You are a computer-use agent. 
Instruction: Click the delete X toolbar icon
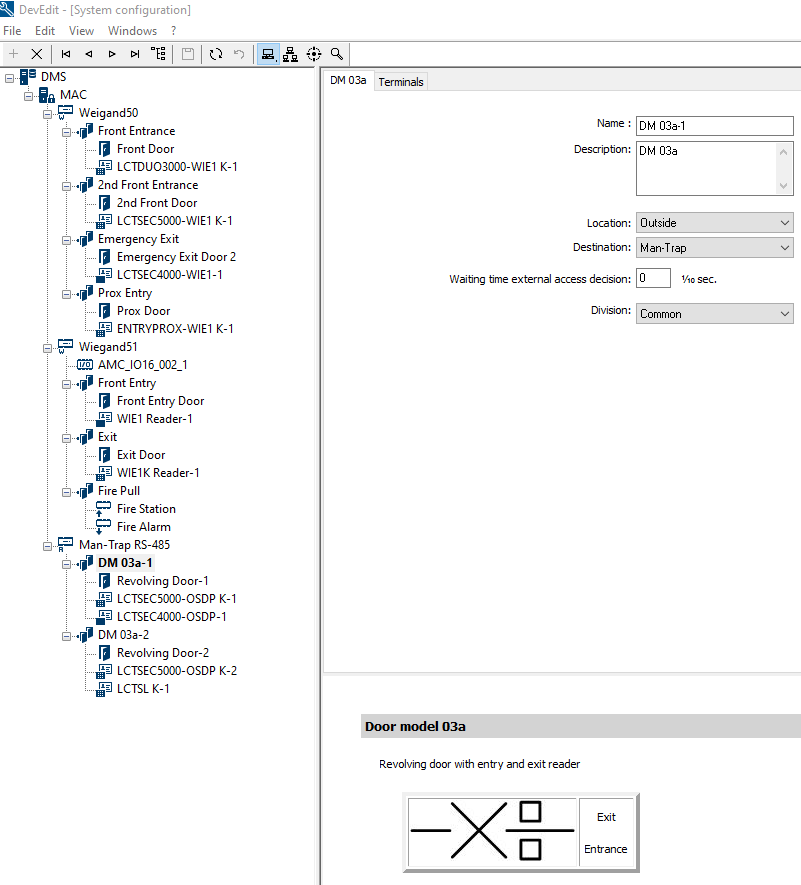click(x=37, y=54)
